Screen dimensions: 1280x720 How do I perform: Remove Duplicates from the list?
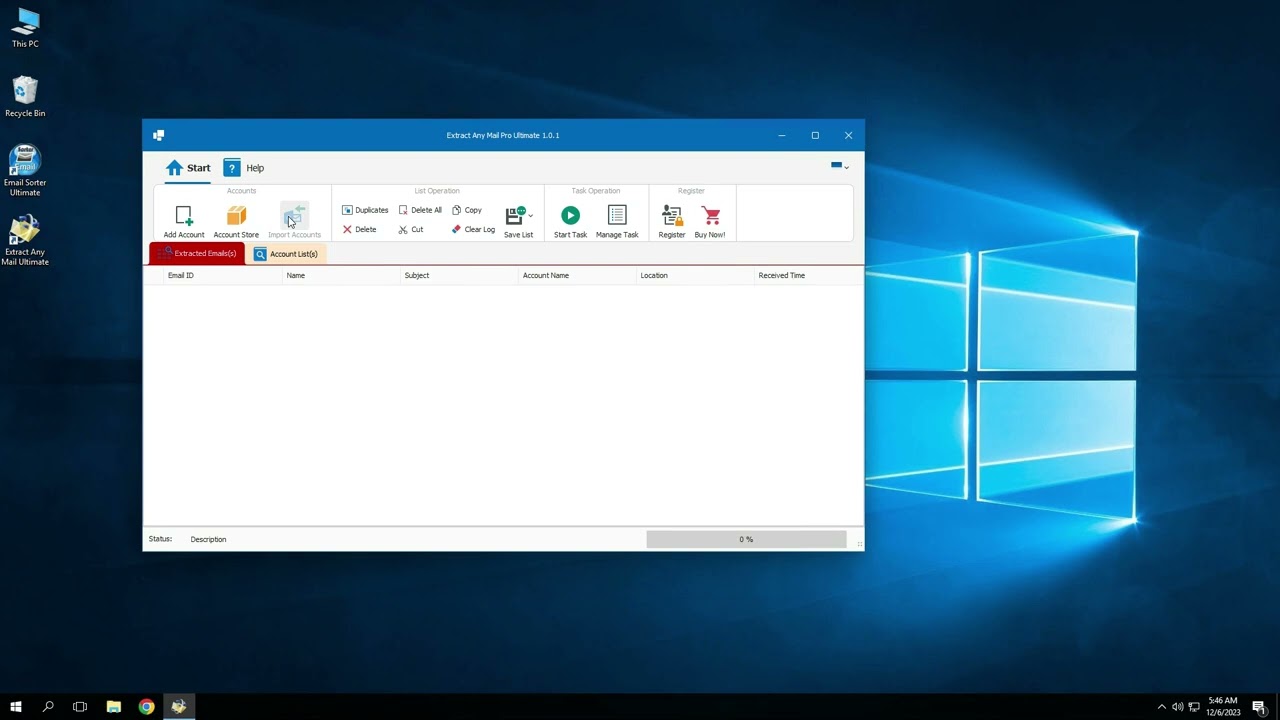365,210
